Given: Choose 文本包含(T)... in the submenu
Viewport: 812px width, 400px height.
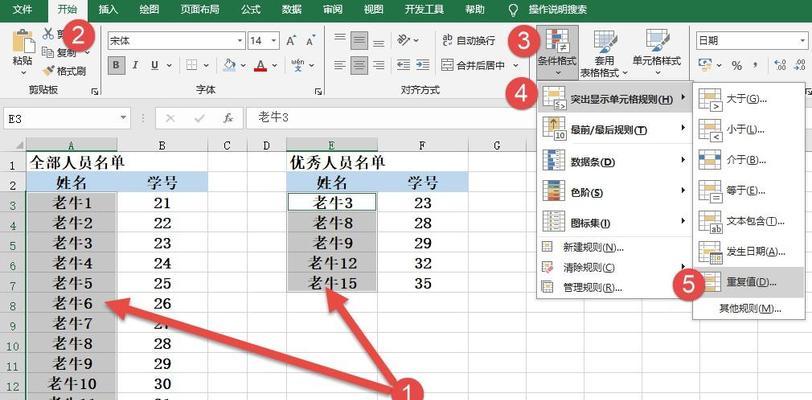Looking at the screenshot, I should point(749,221).
